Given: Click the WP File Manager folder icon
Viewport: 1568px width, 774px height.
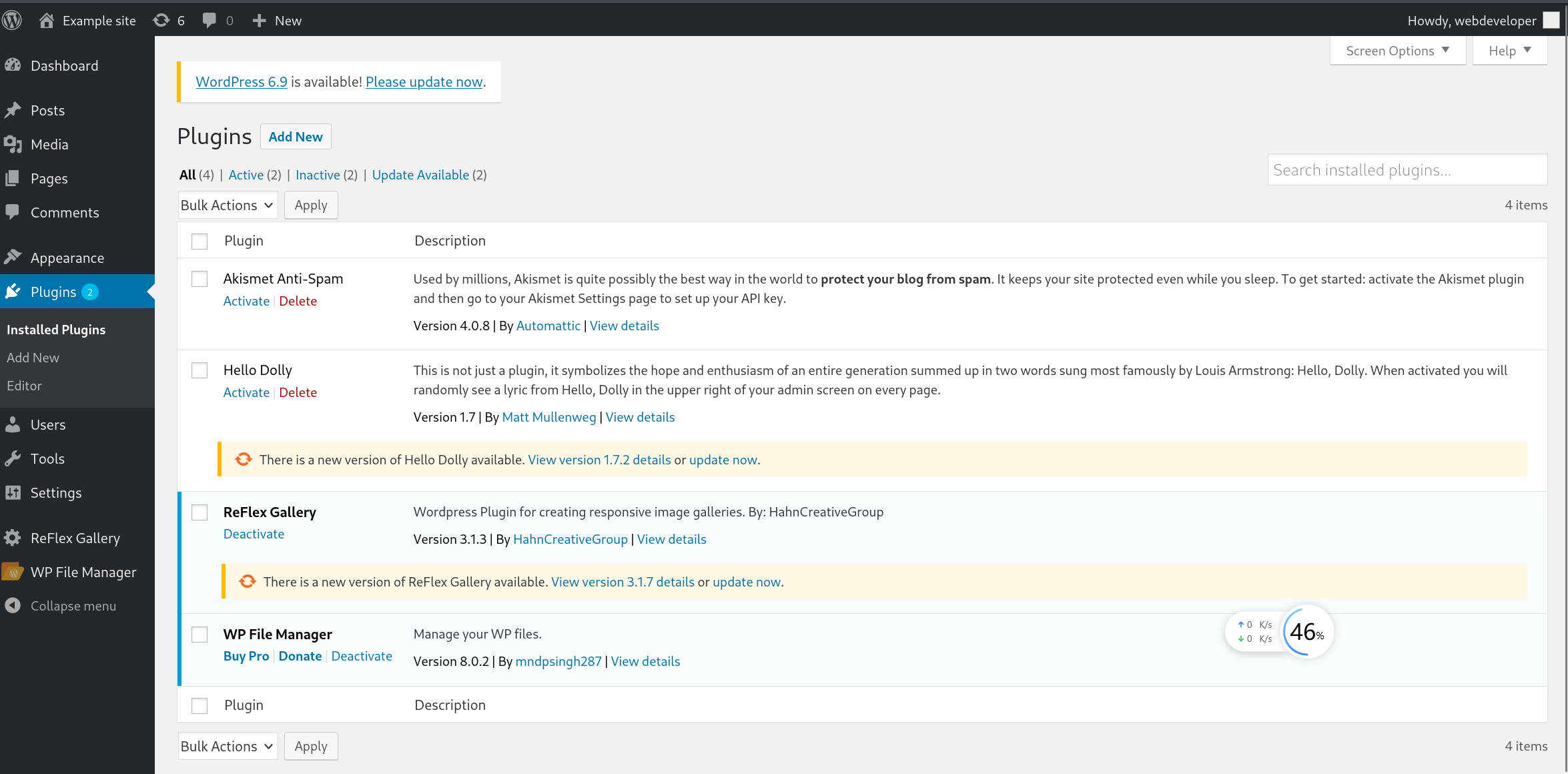Looking at the screenshot, I should (x=13, y=572).
